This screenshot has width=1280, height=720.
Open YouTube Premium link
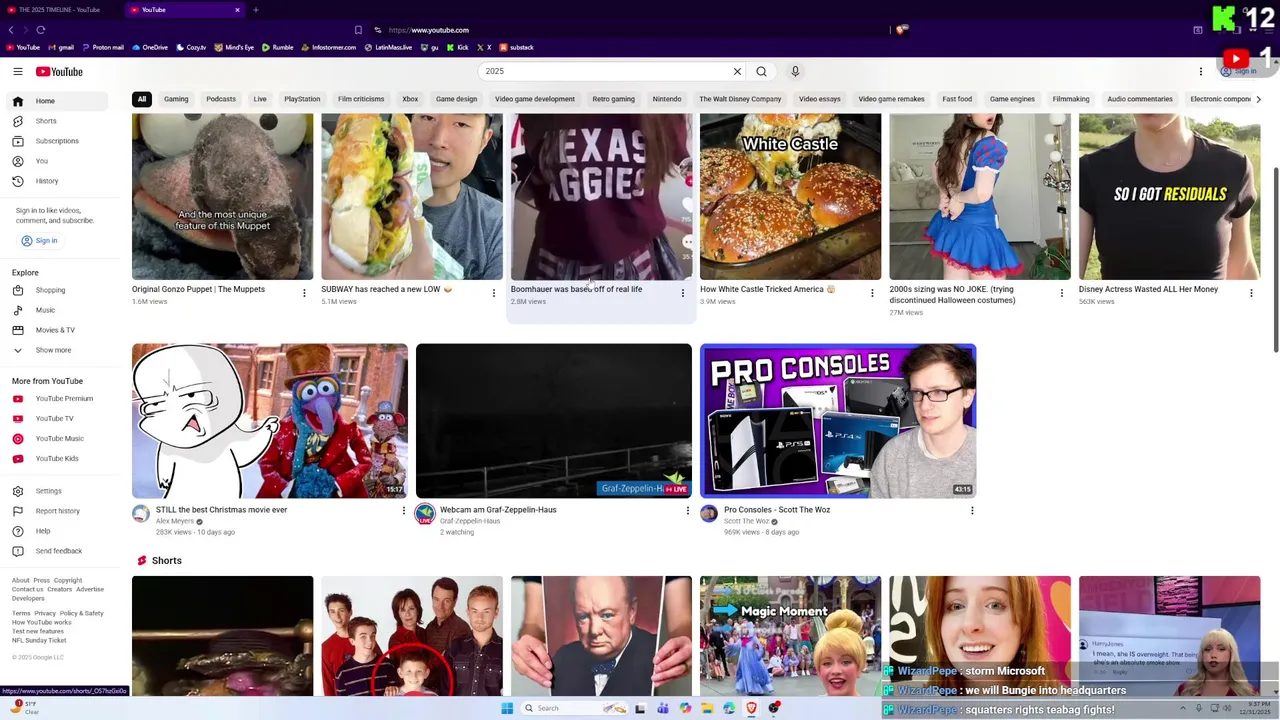point(58,398)
